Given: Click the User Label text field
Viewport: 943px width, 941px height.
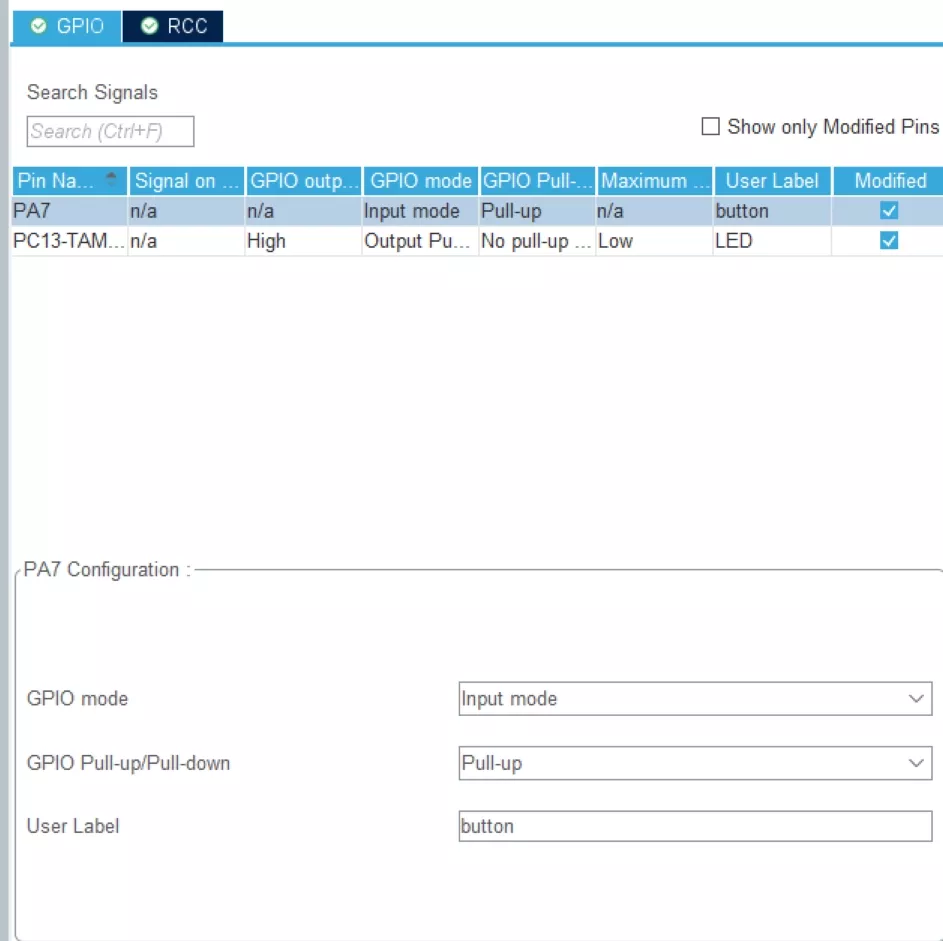Looking at the screenshot, I should point(695,826).
